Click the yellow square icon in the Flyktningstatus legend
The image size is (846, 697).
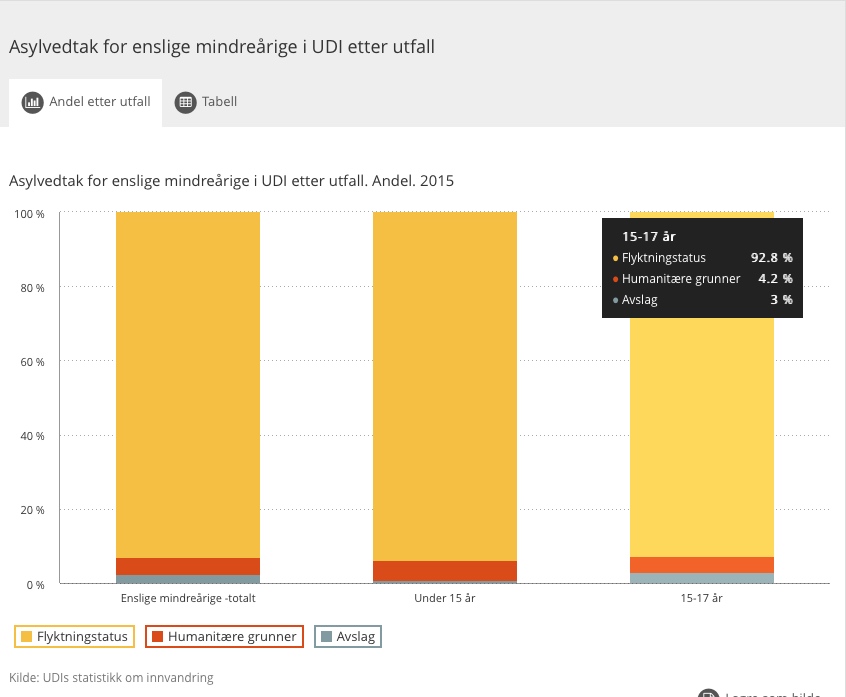pos(27,636)
